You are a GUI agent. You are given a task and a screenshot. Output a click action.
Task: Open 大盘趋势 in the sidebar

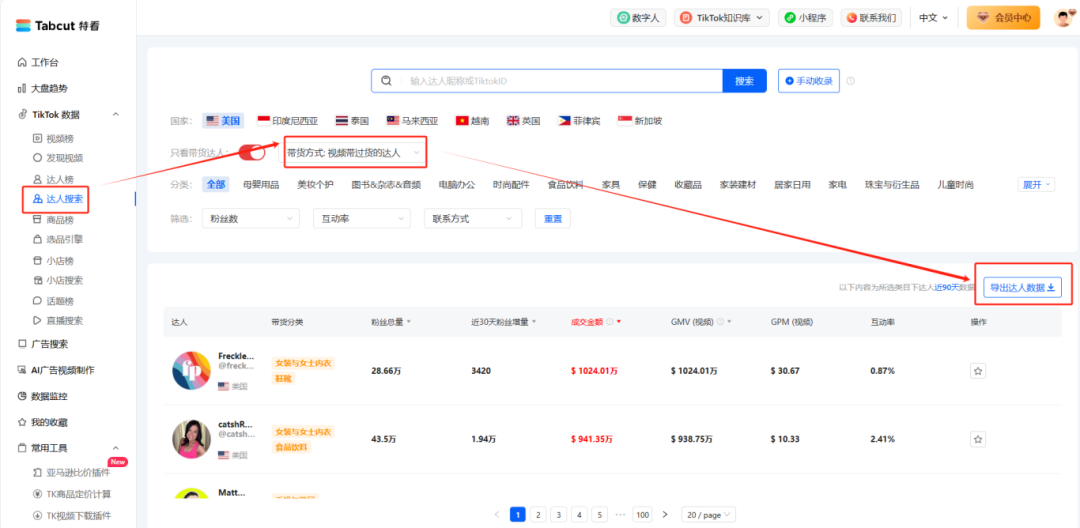[x=43, y=89]
